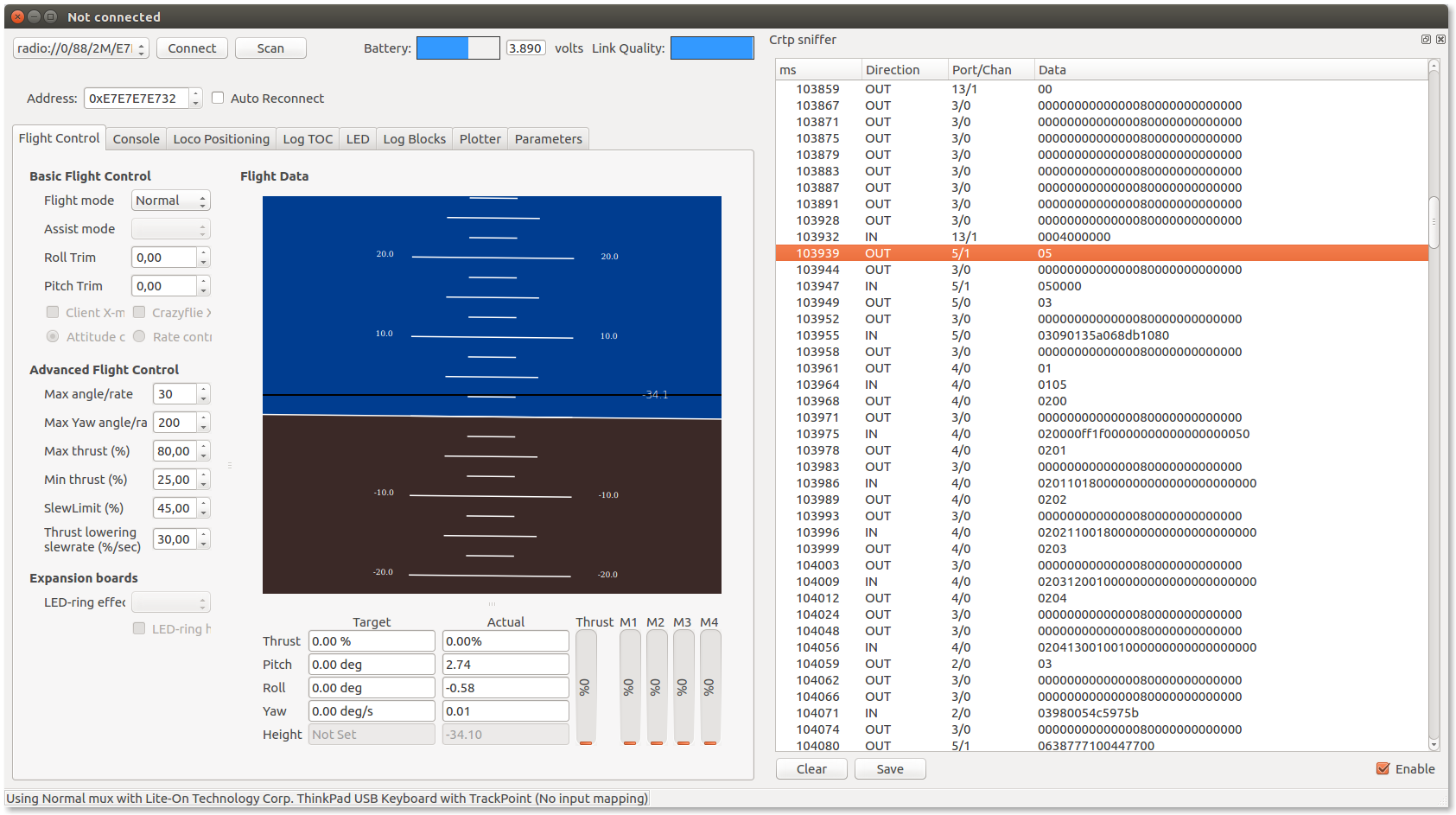1456x815 pixels.
Task: Open the Parameters tab
Action: click(x=548, y=139)
